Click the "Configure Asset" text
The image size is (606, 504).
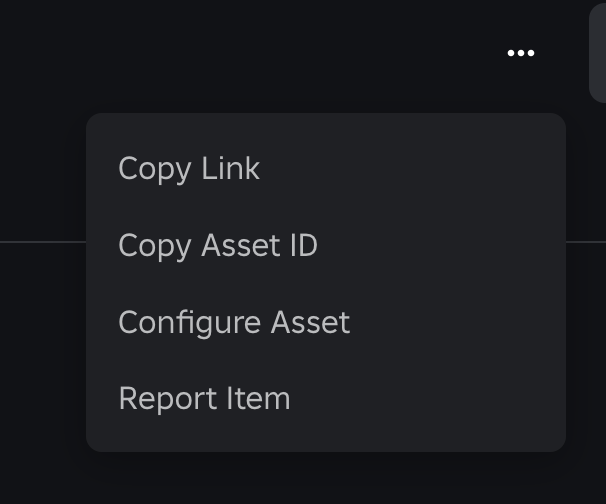tap(234, 322)
